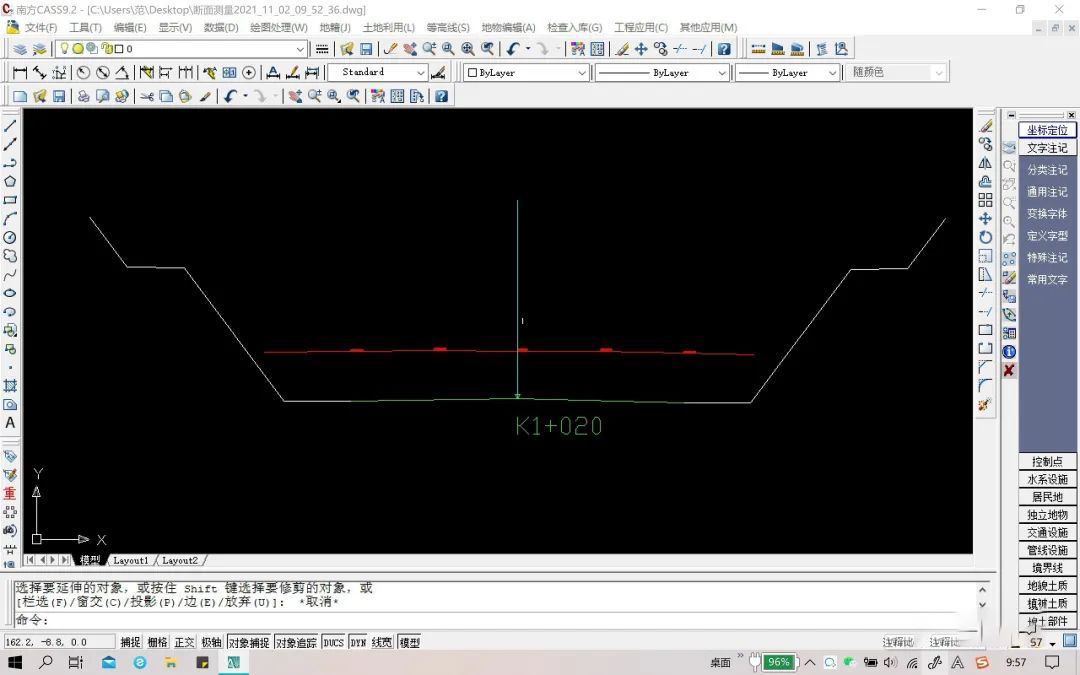Select the Polygon draw tool
Screen dimensions: 1080x675
[10, 182]
